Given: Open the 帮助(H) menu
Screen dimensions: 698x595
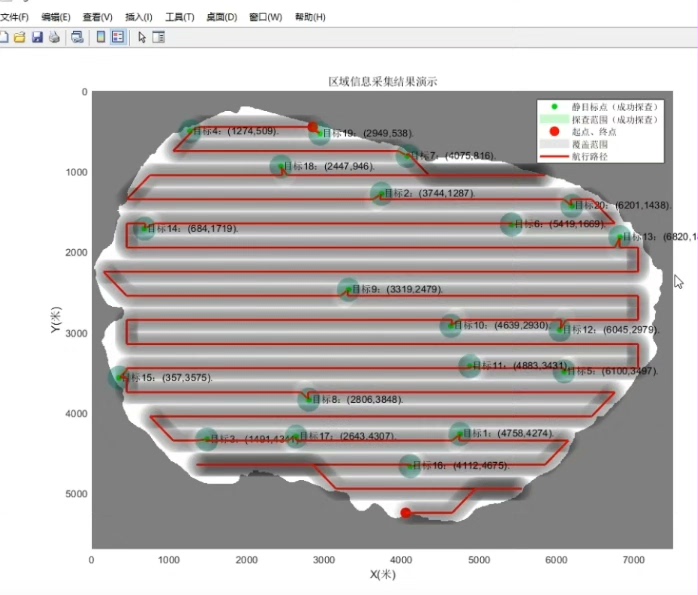Looking at the screenshot, I should [x=310, y=17].
